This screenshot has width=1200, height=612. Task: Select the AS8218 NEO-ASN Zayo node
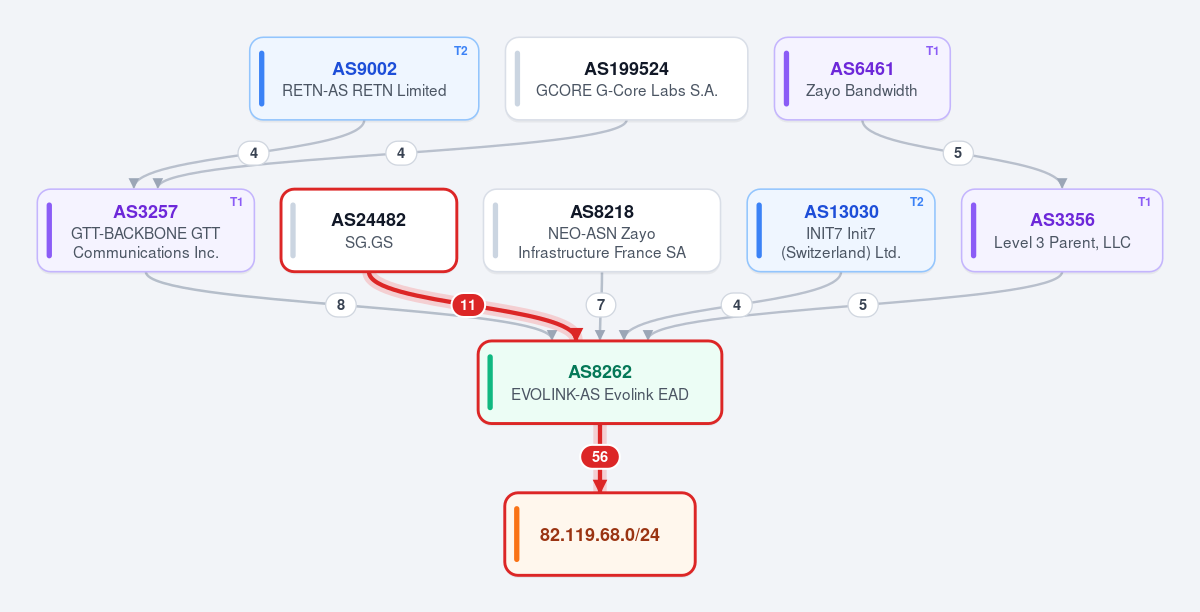(602, 230)
